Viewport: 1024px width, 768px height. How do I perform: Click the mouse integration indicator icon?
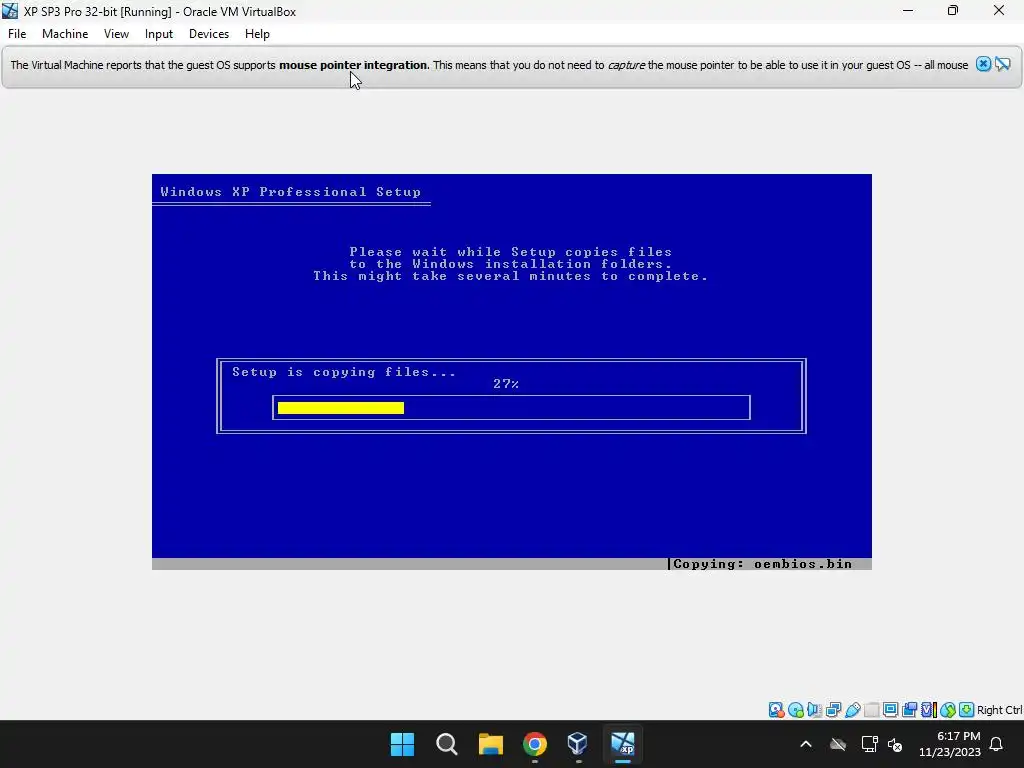[x=948, y=710]
